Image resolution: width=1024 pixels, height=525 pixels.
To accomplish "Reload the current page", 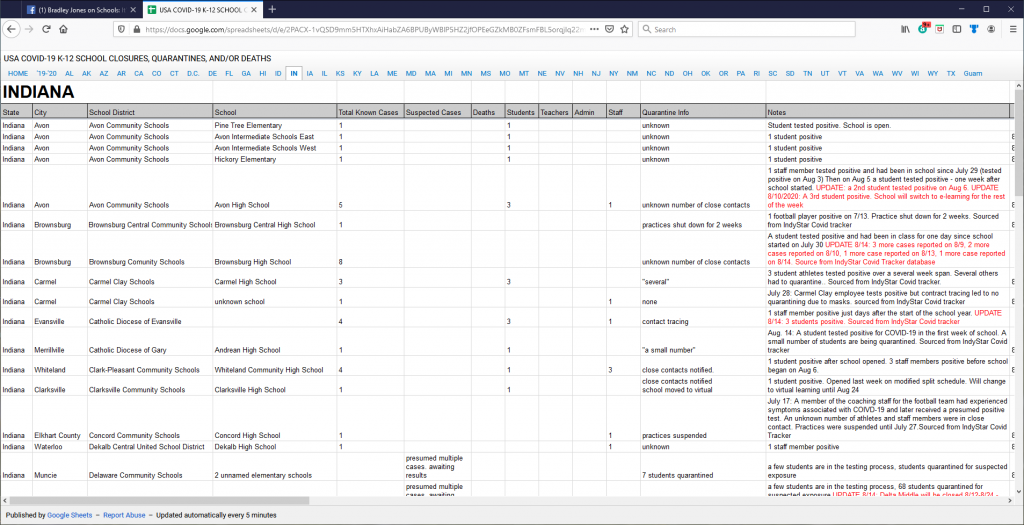I will (x=46, y=29).
